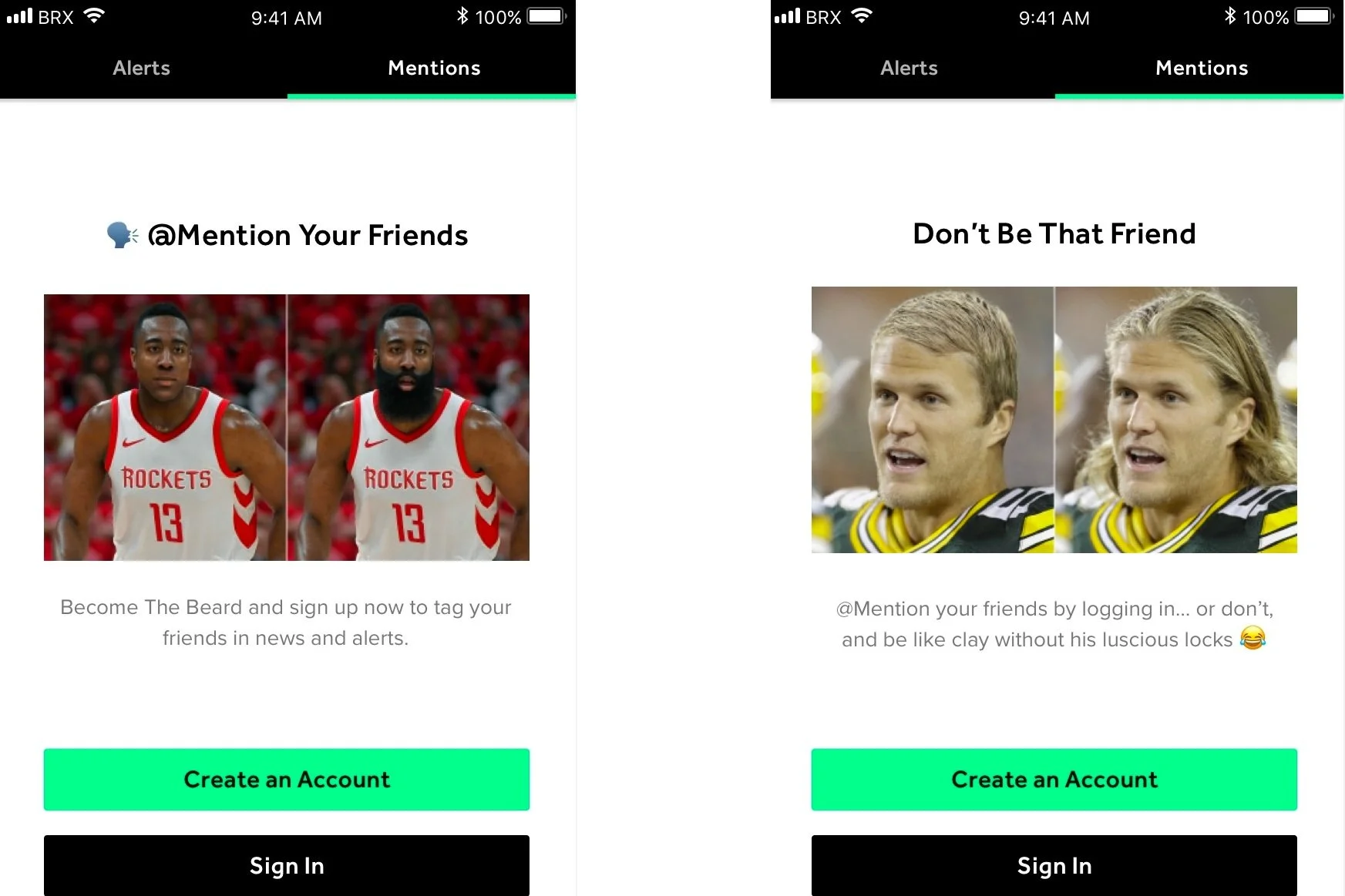Tap the battery icon in right status bar
1345x896 pixels.
[x=1315, y=16]
